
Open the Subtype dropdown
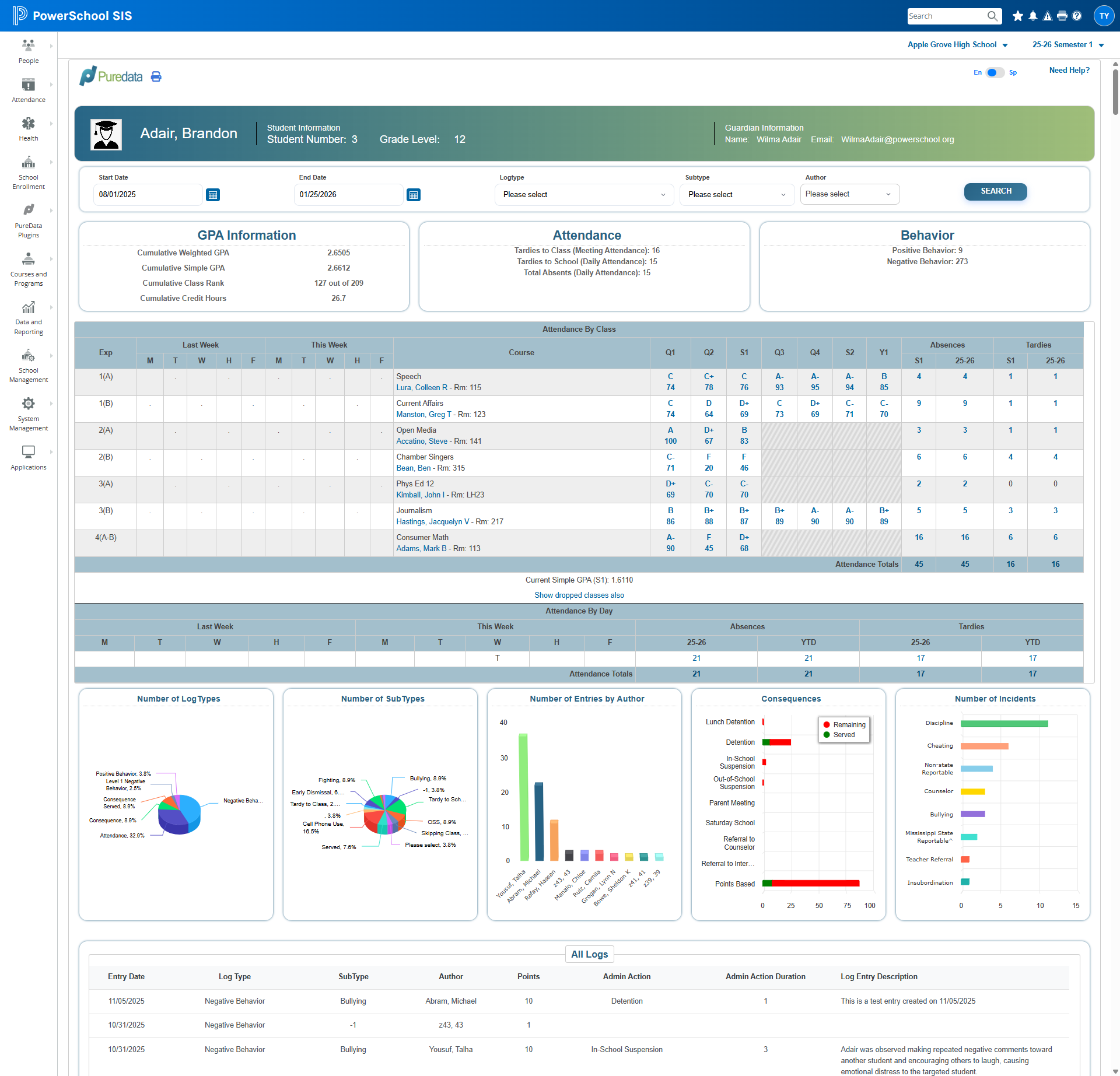(x=737, y=195)
